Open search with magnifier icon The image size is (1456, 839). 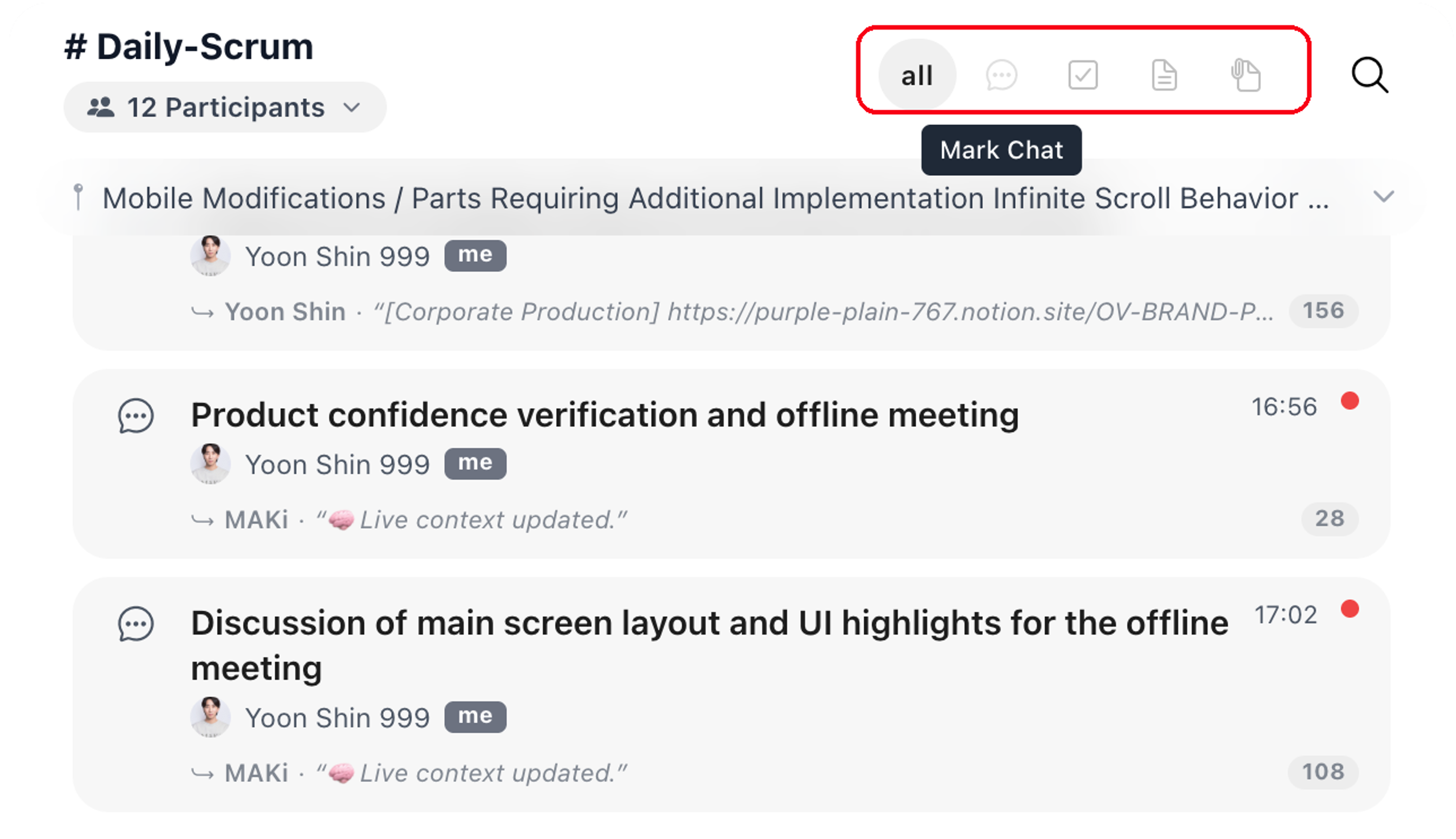(x=1370, y=75)
